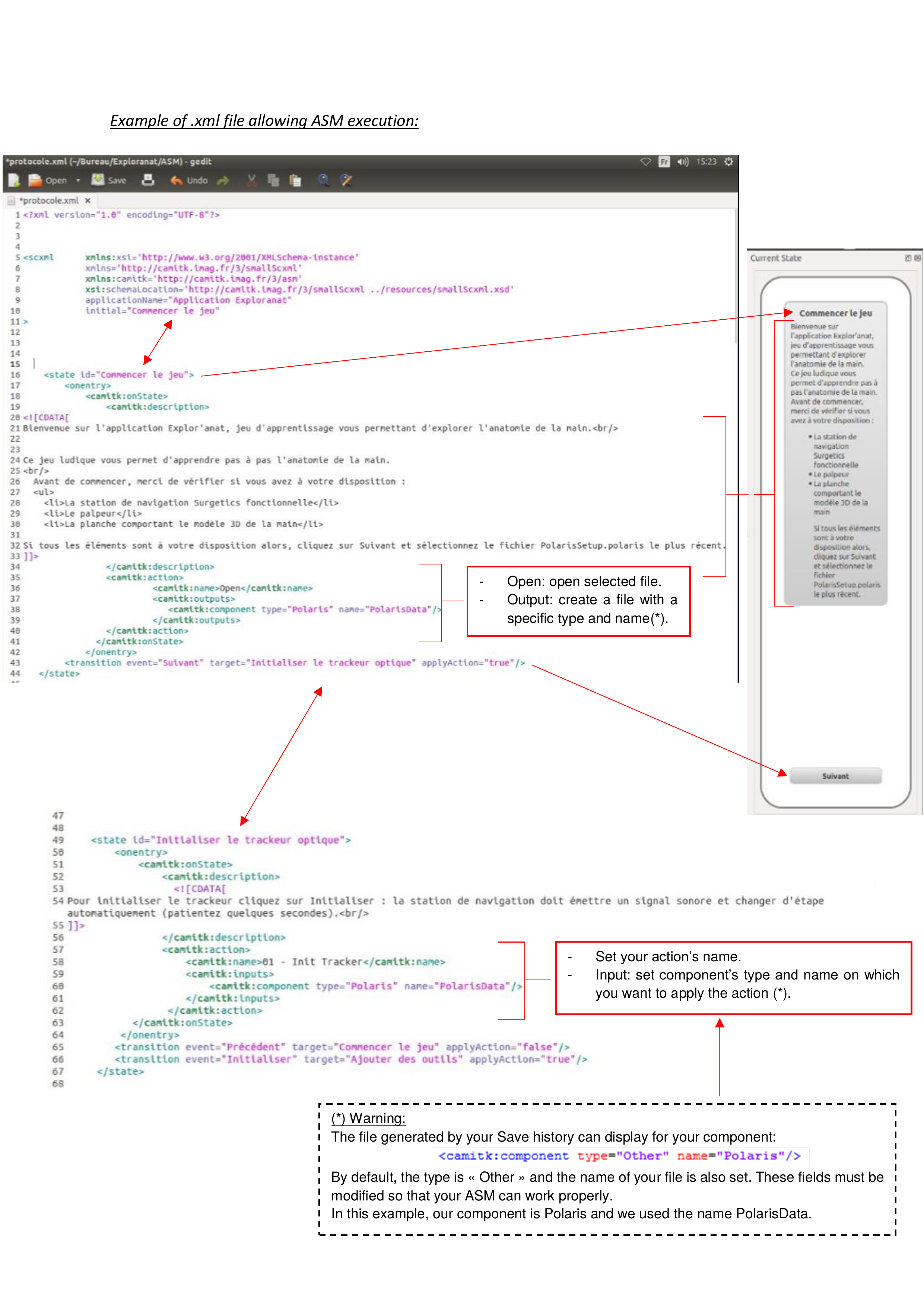Select the protocole.xml document tab
Viewport: 924px width, 1307px height.
coord(48,200)
